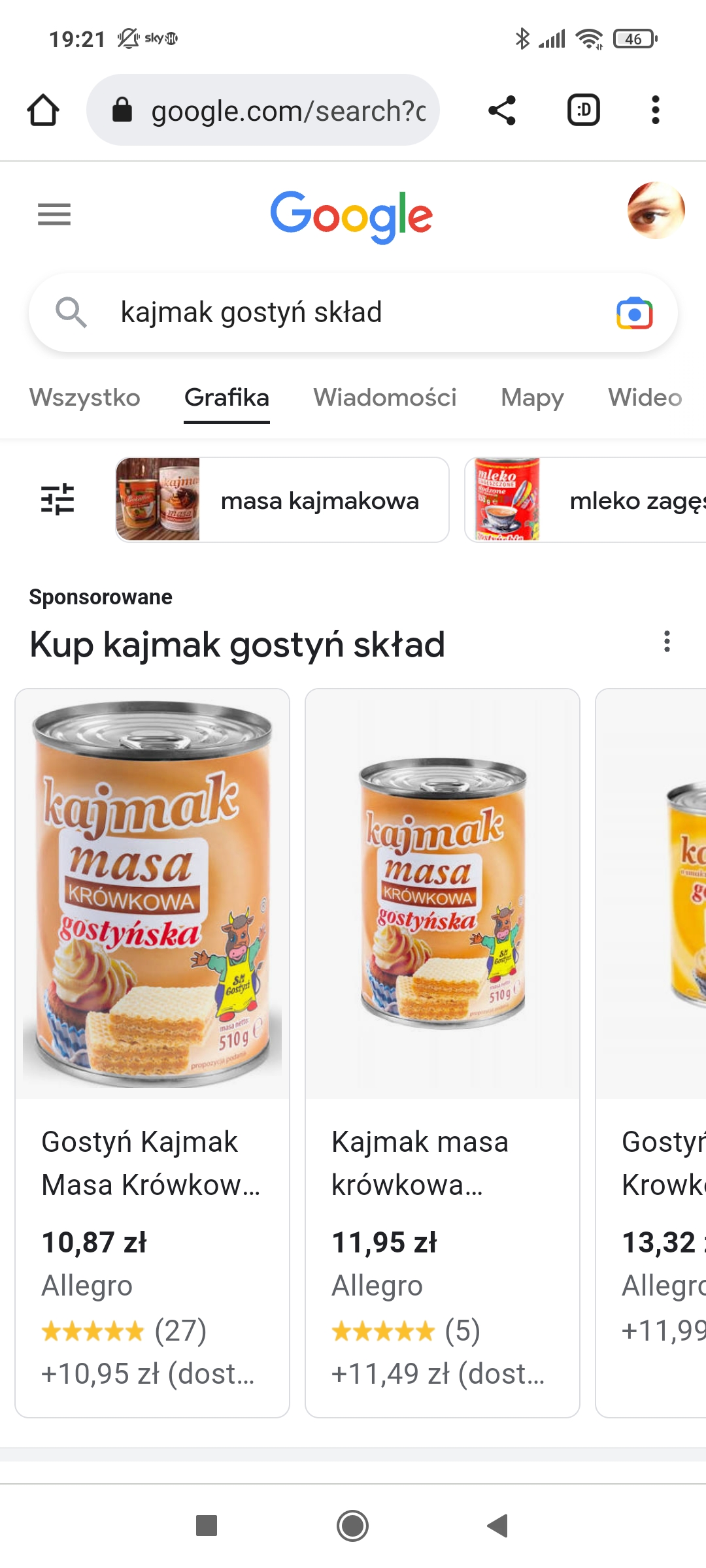Open Kajmak masa krówkowa 11,95 zł listing
Viewport: 706px width, 1568px height.
point(443,1053)
